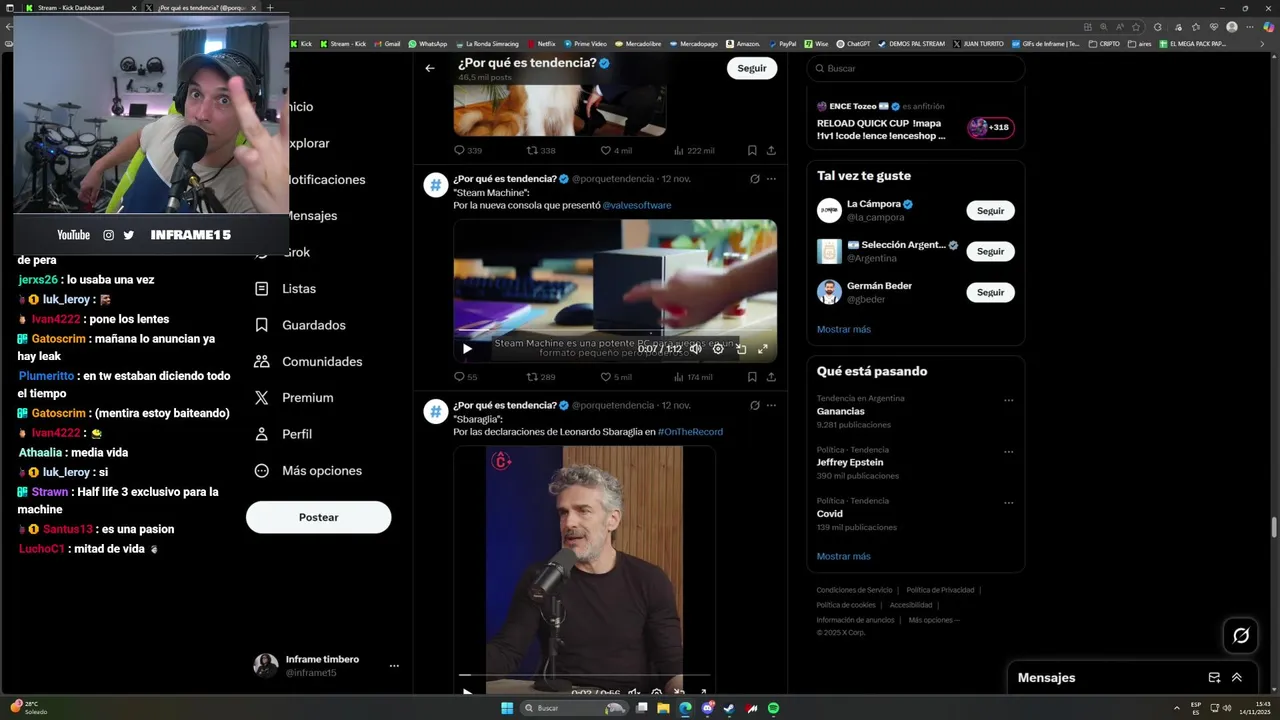The image size is (1280, 720).
Task: Open the Windows Start menu
Action: pyautogui.click(x=507, y=708)
